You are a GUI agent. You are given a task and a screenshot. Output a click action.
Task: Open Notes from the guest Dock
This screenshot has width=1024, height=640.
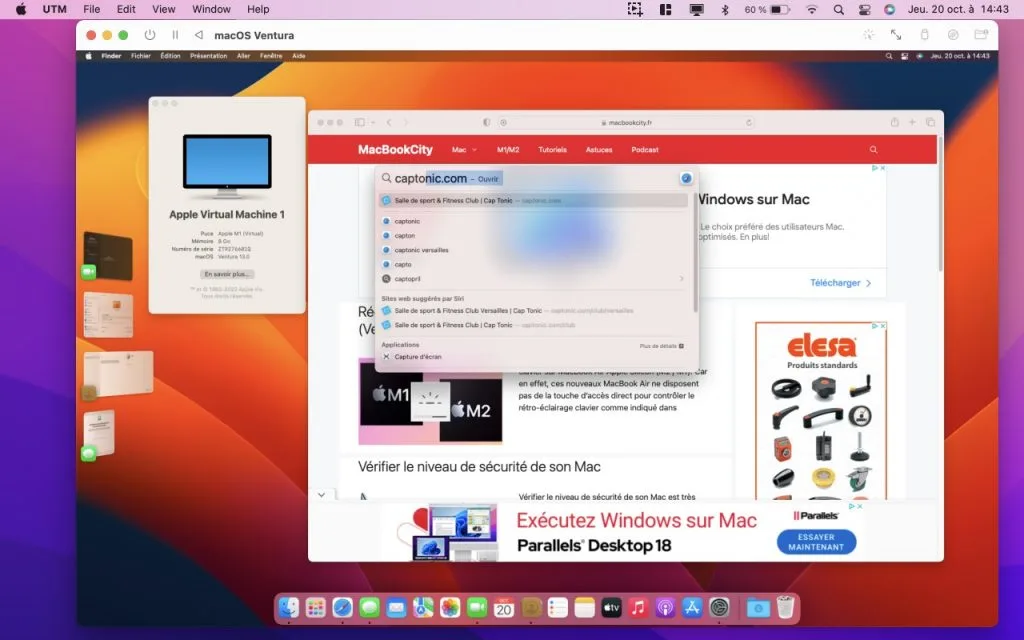point(584,608)
